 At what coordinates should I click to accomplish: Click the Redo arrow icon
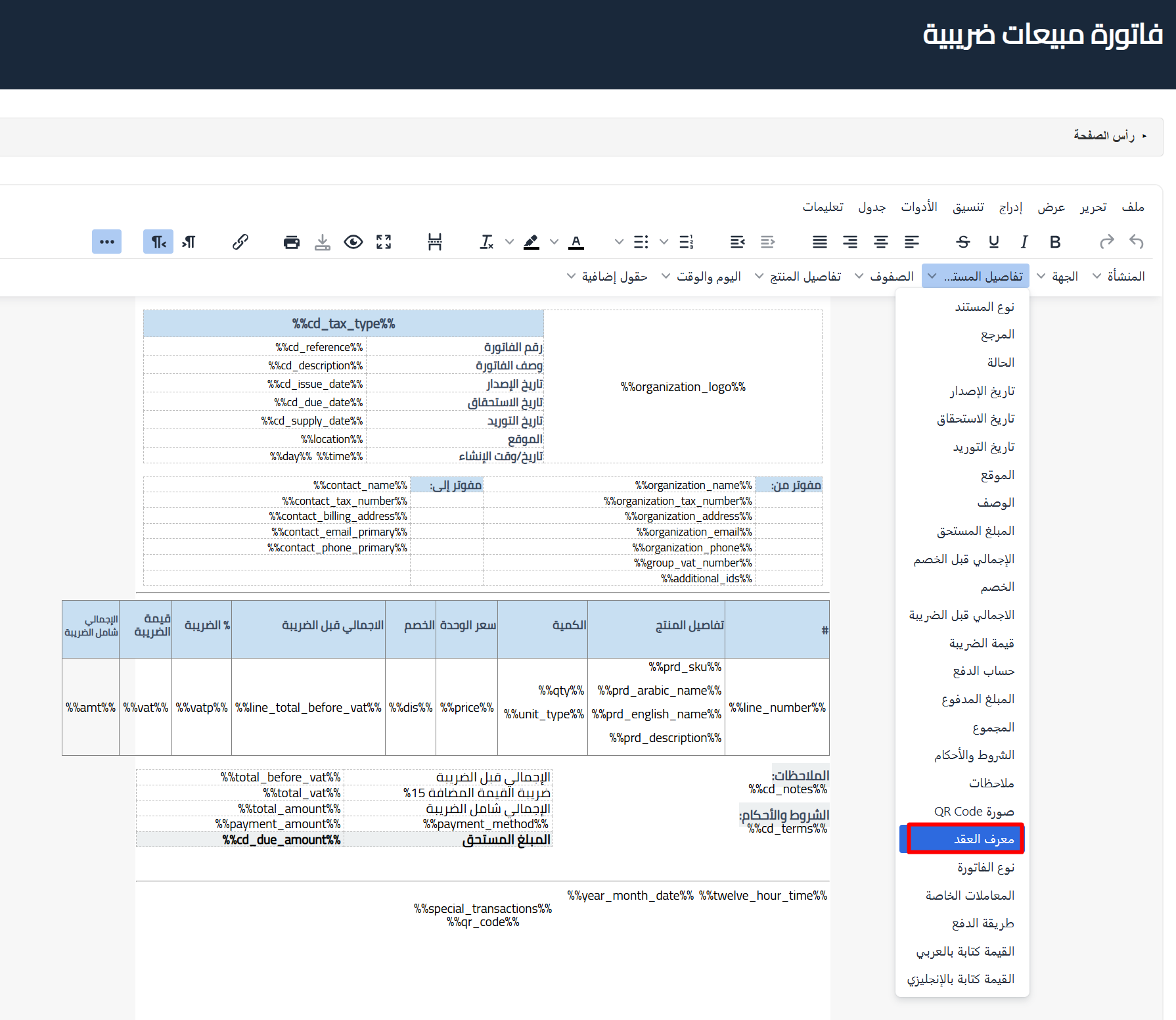click(x=1106, y=242)
